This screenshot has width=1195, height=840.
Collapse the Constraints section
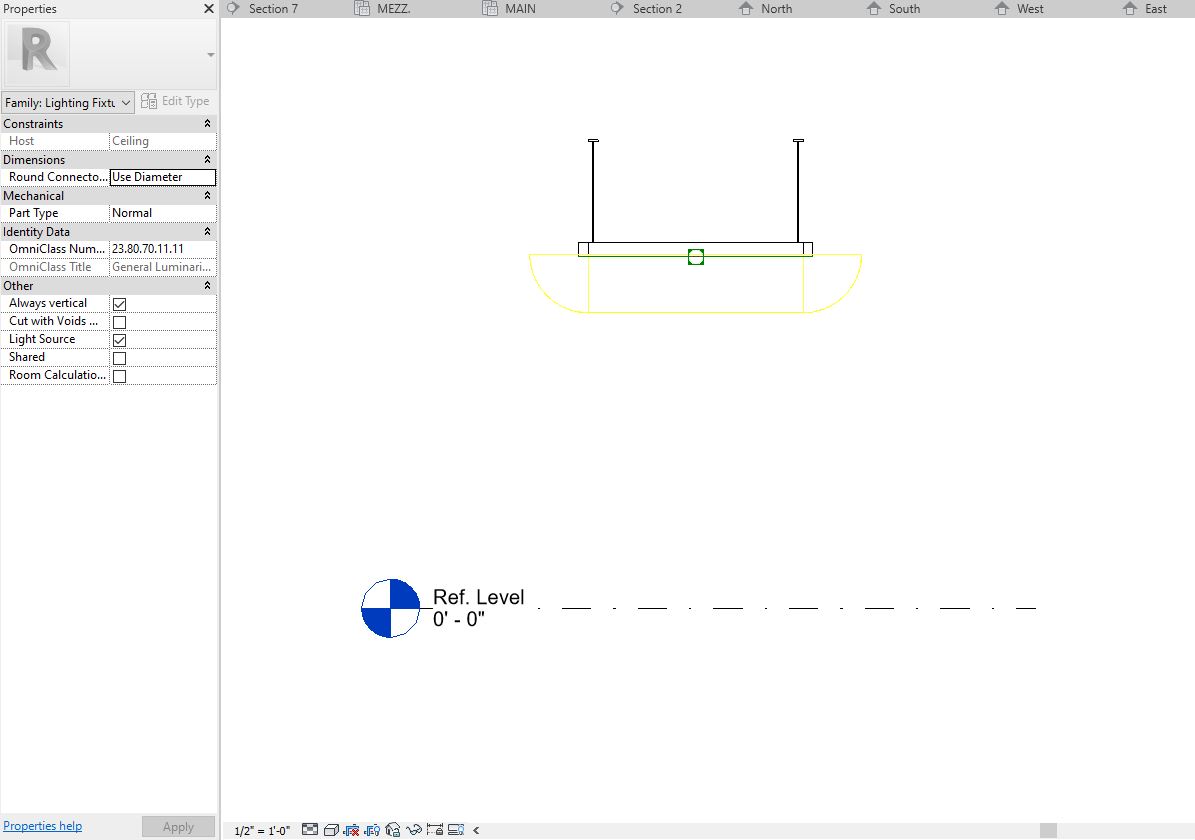pyautogui.click(x=207, y=123)
